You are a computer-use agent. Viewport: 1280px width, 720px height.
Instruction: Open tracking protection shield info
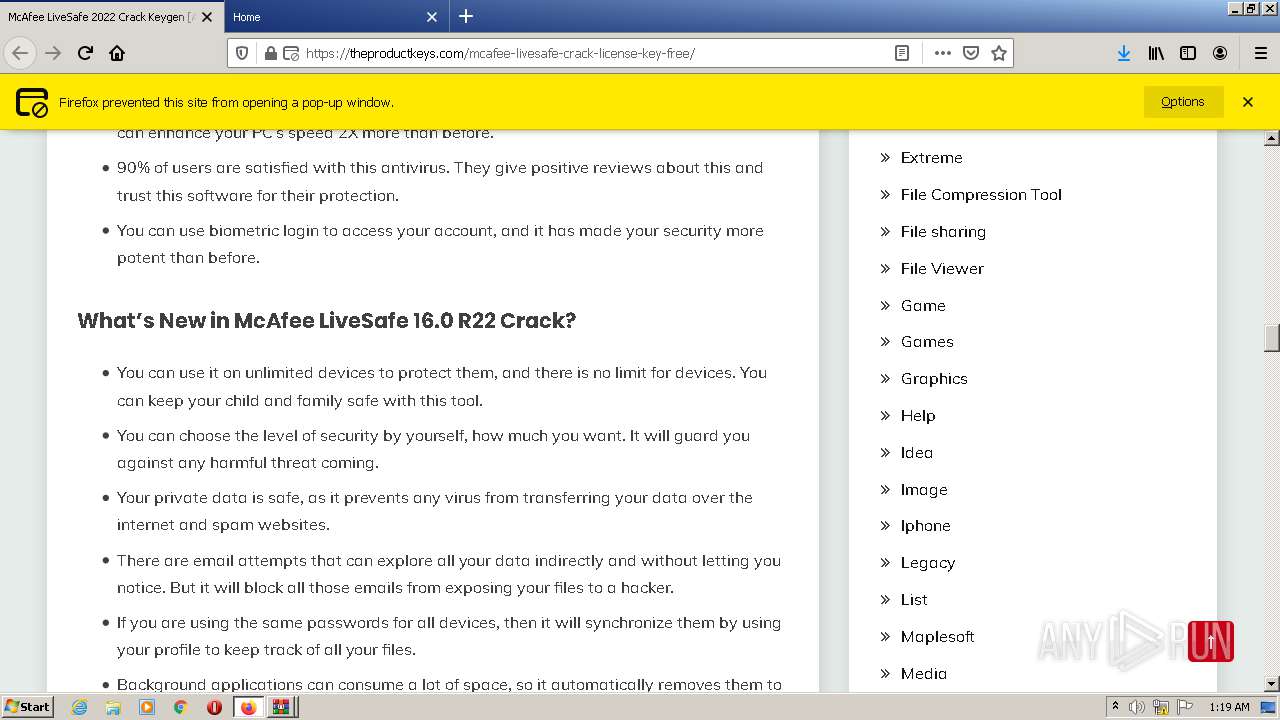pyautogui.click(x=241, y=53)
